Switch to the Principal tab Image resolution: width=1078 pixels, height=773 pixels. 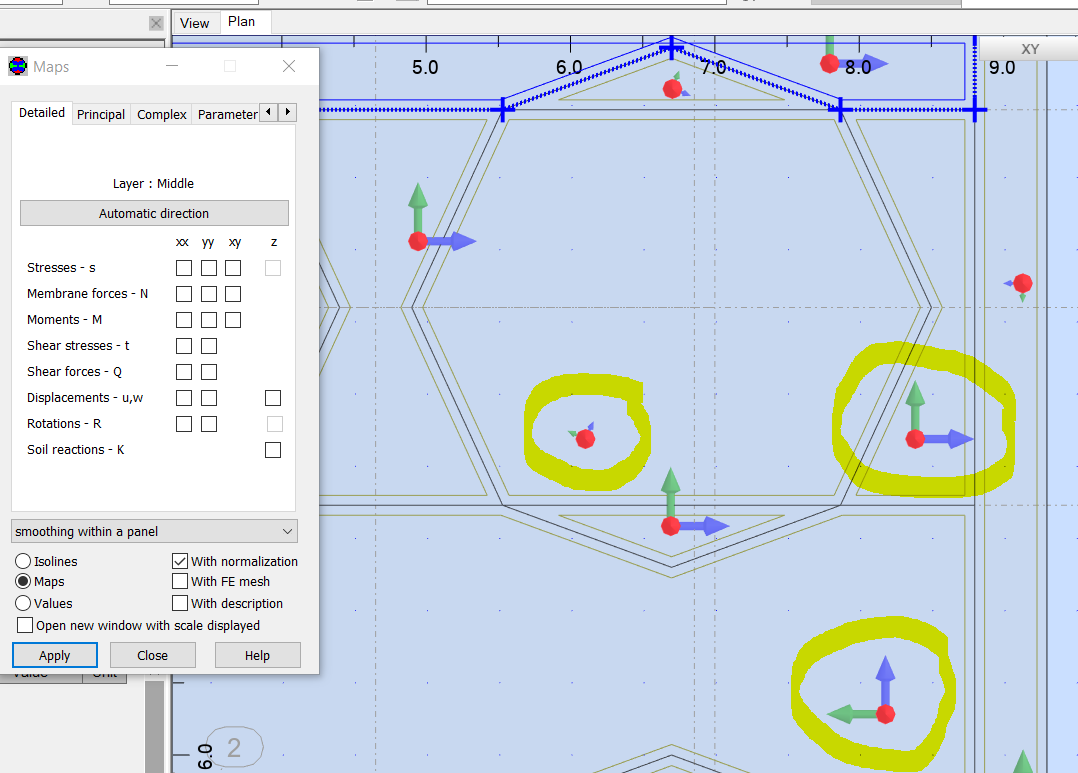pos(100,113)
